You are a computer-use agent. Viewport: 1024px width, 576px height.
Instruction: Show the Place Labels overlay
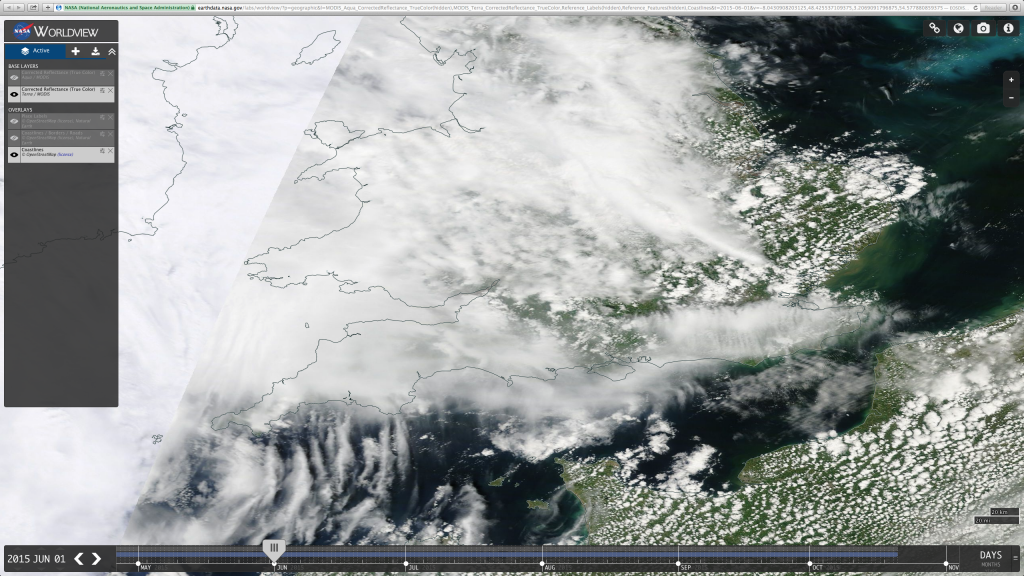14,121
